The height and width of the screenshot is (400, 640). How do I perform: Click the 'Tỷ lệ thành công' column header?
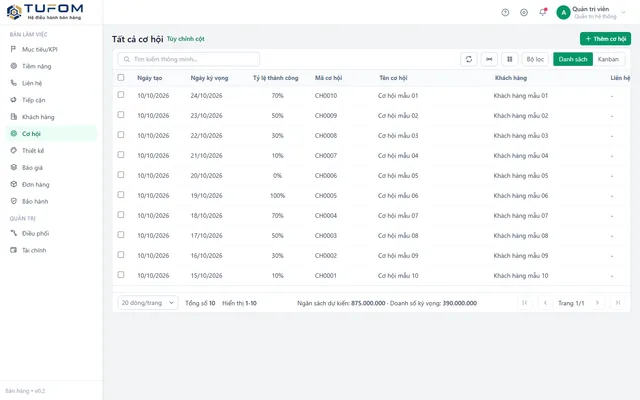click(276, 78)
